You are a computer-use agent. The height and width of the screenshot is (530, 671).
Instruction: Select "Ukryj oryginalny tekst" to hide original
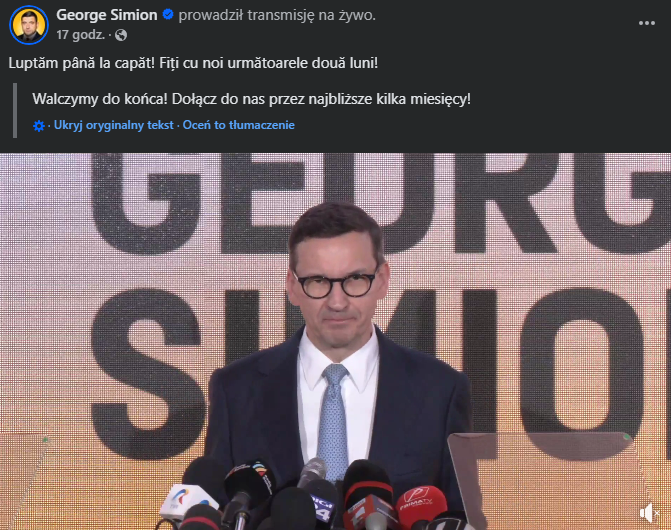pos(113,125)
